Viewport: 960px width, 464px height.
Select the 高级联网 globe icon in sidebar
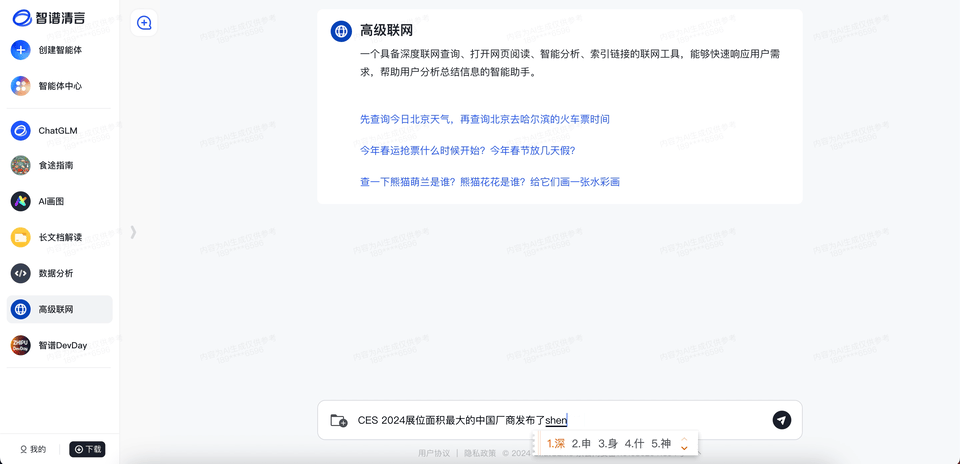click(20, 309)
